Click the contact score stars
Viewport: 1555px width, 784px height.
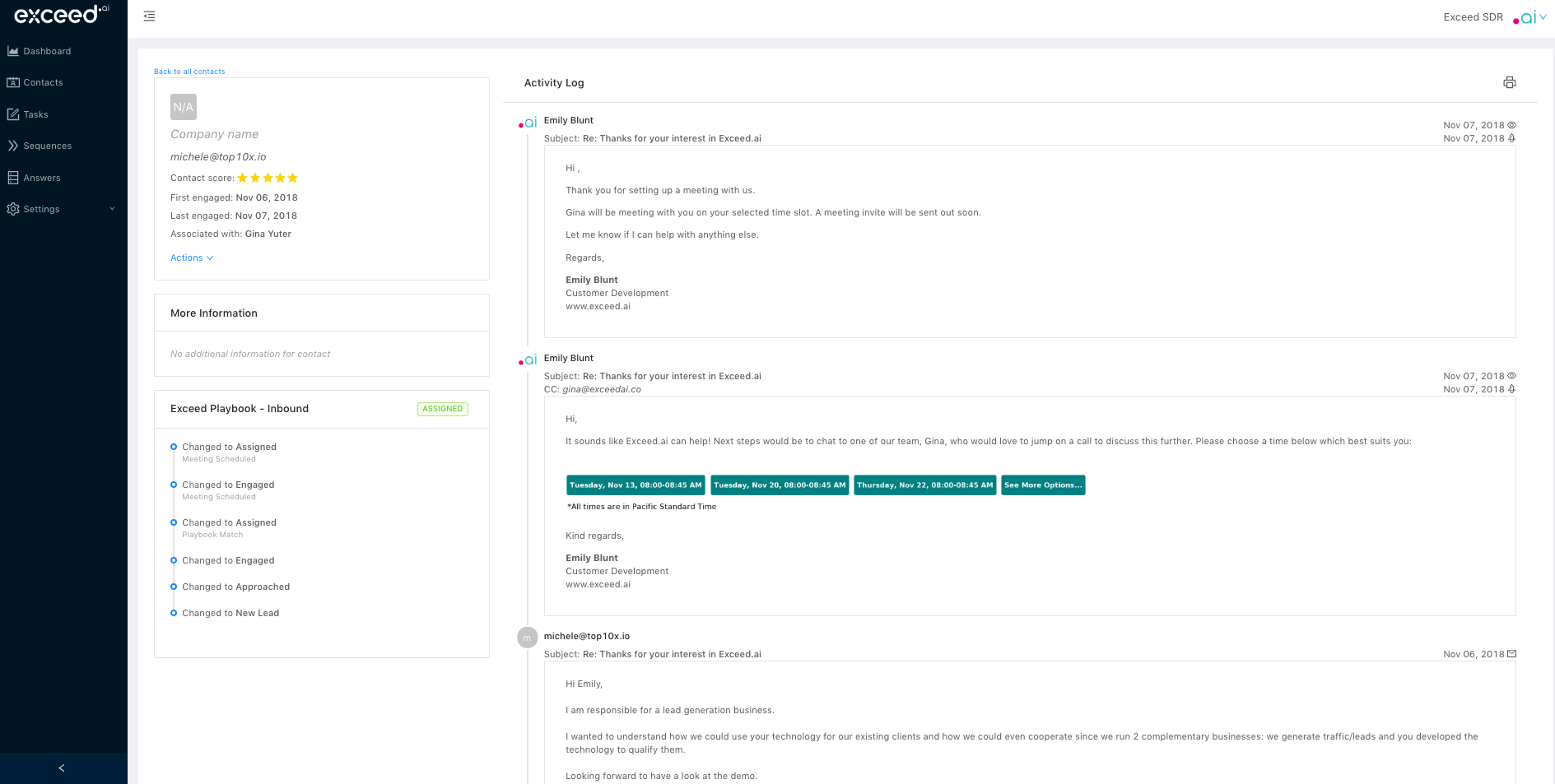pyautogui.click(x=268, y=178)
